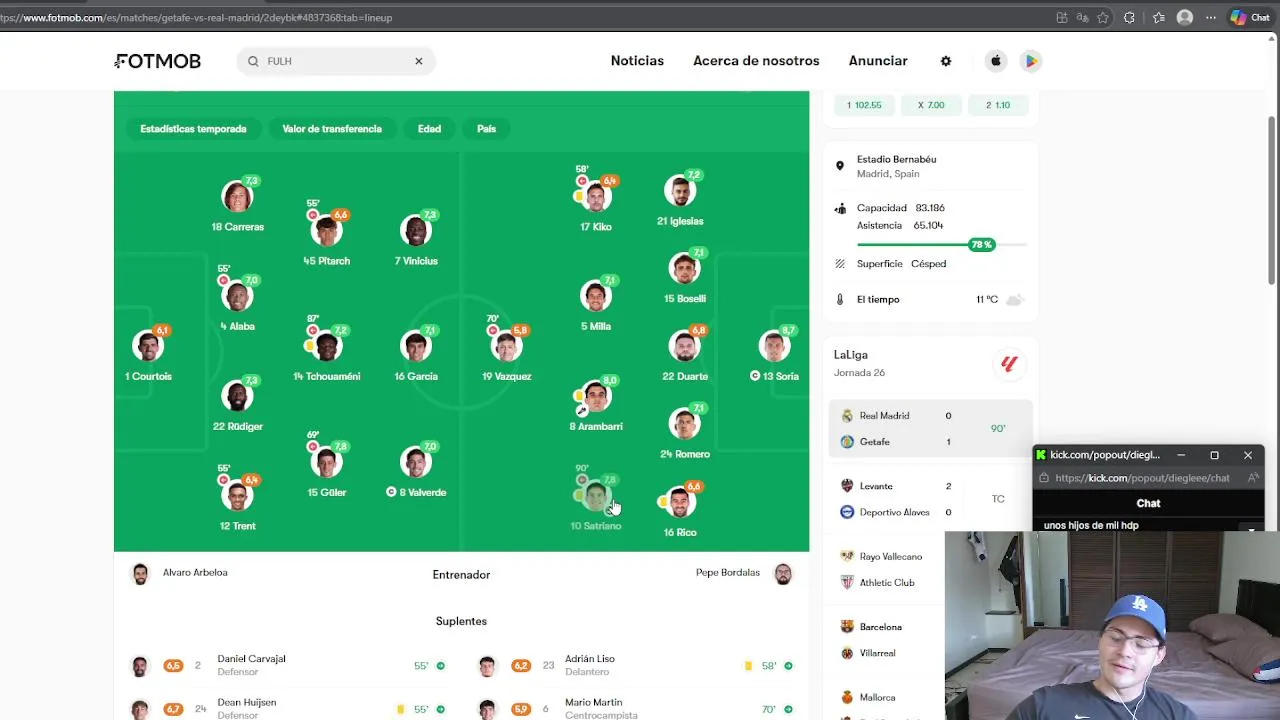Open Soria goalkeeper player card

[x=775, y=354]
